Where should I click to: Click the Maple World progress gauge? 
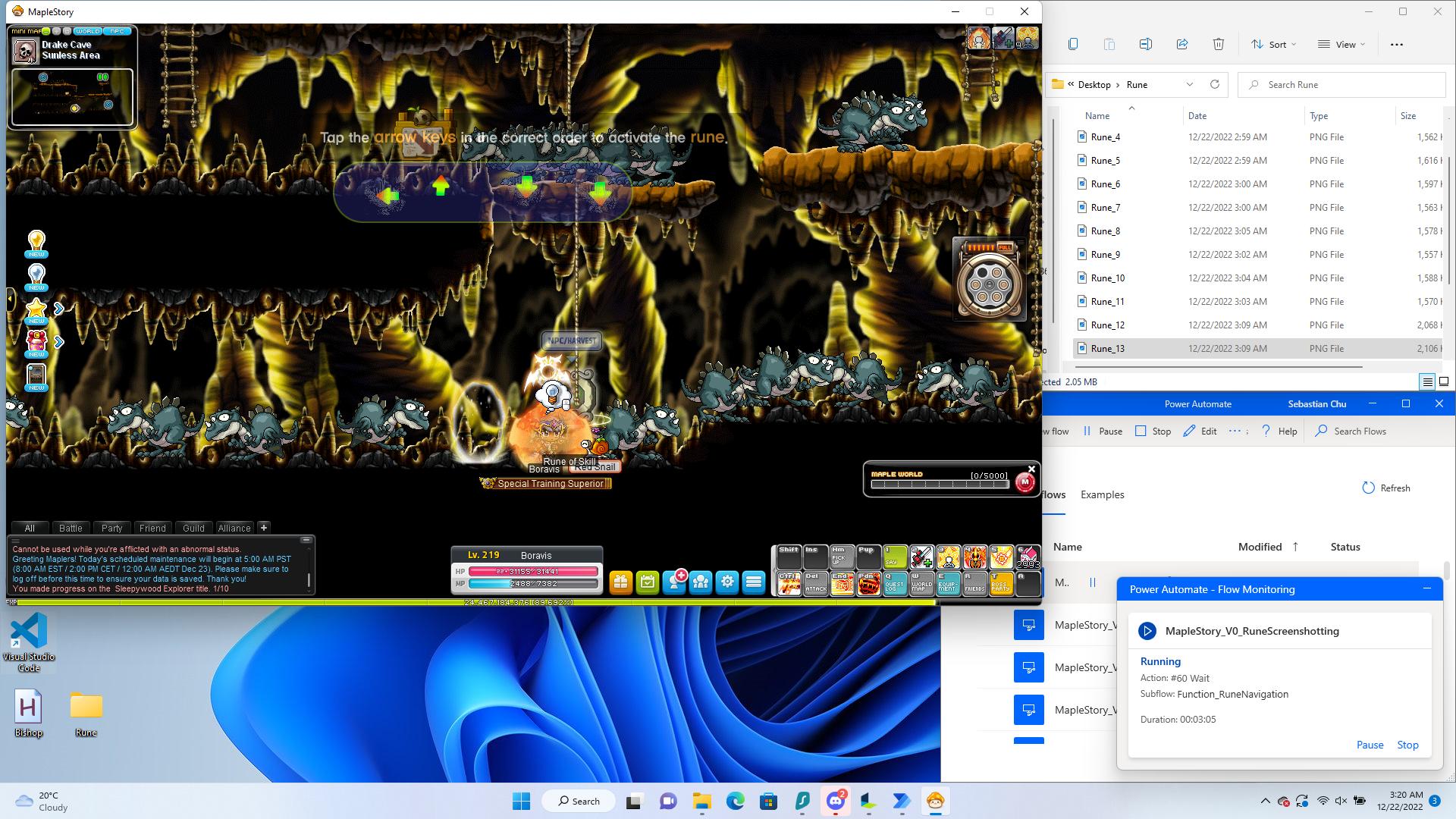[940, 484]
